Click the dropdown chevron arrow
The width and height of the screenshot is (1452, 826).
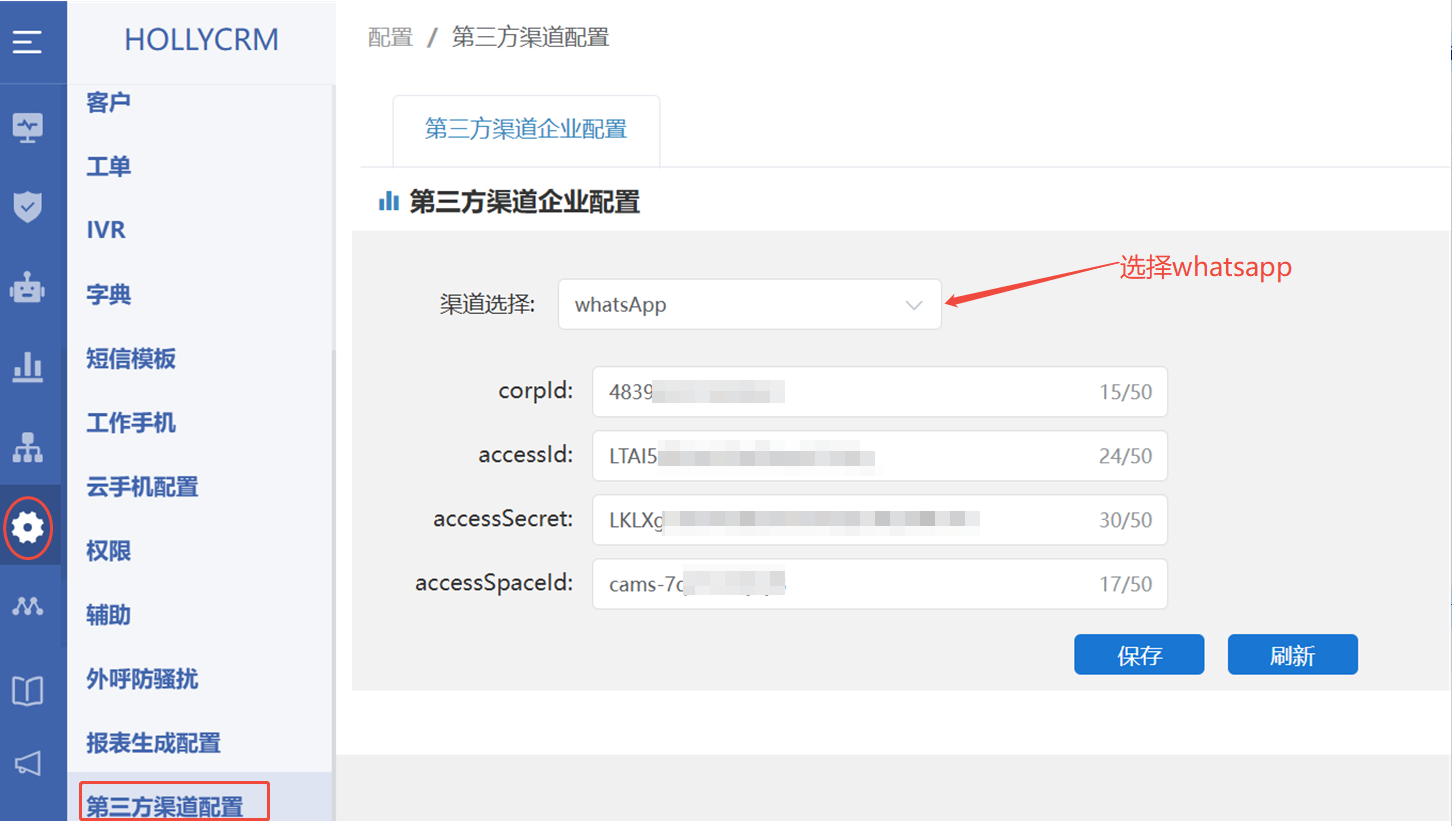(x=913, y=306)
